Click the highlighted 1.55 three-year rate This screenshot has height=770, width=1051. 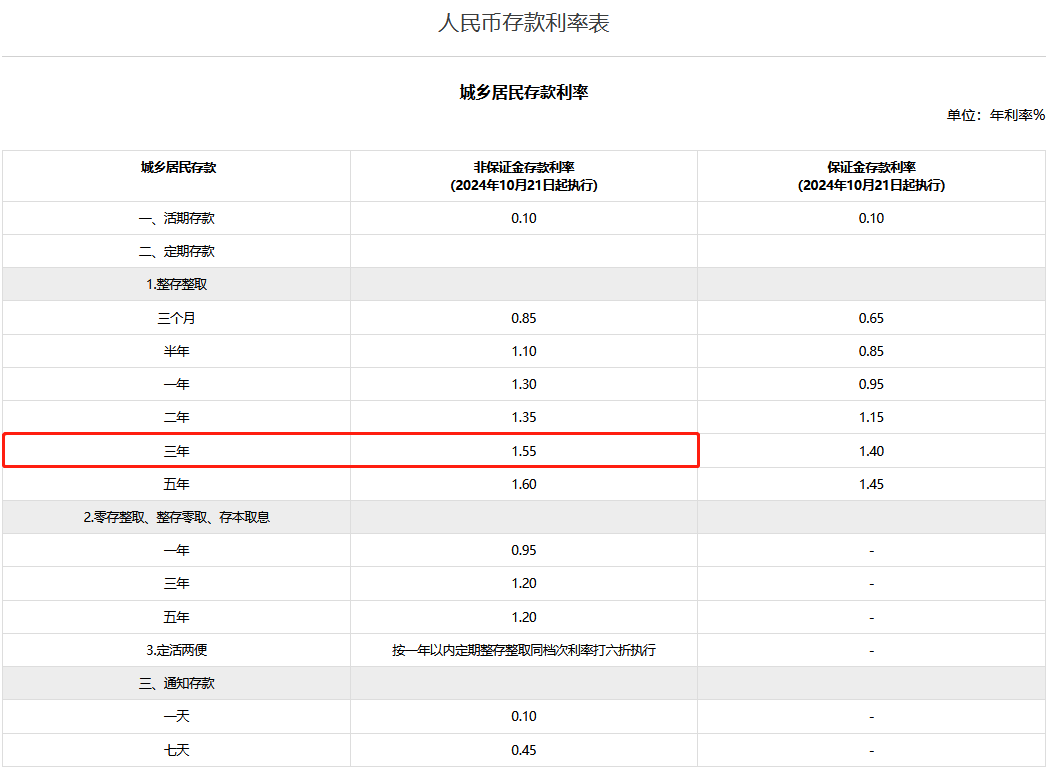pyautogui.click(x=524, y=451)
